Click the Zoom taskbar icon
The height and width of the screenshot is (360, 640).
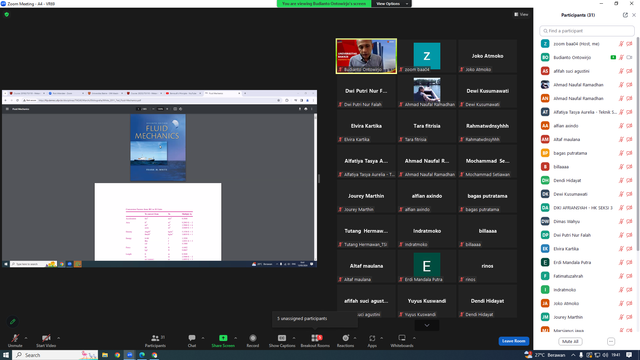(x=129, y=355)
